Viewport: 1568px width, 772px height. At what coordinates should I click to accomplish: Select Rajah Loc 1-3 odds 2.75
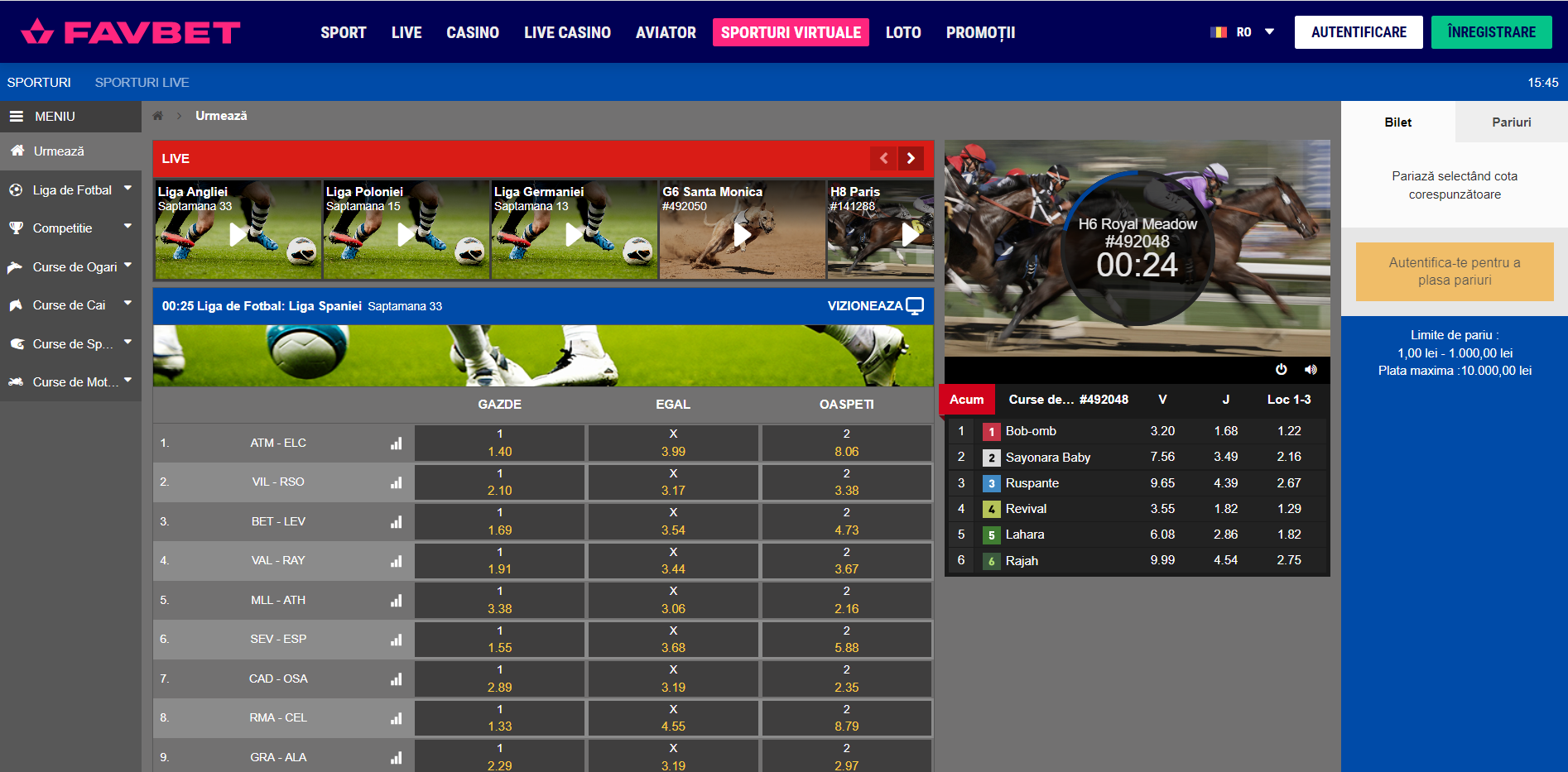point(1289,560)
